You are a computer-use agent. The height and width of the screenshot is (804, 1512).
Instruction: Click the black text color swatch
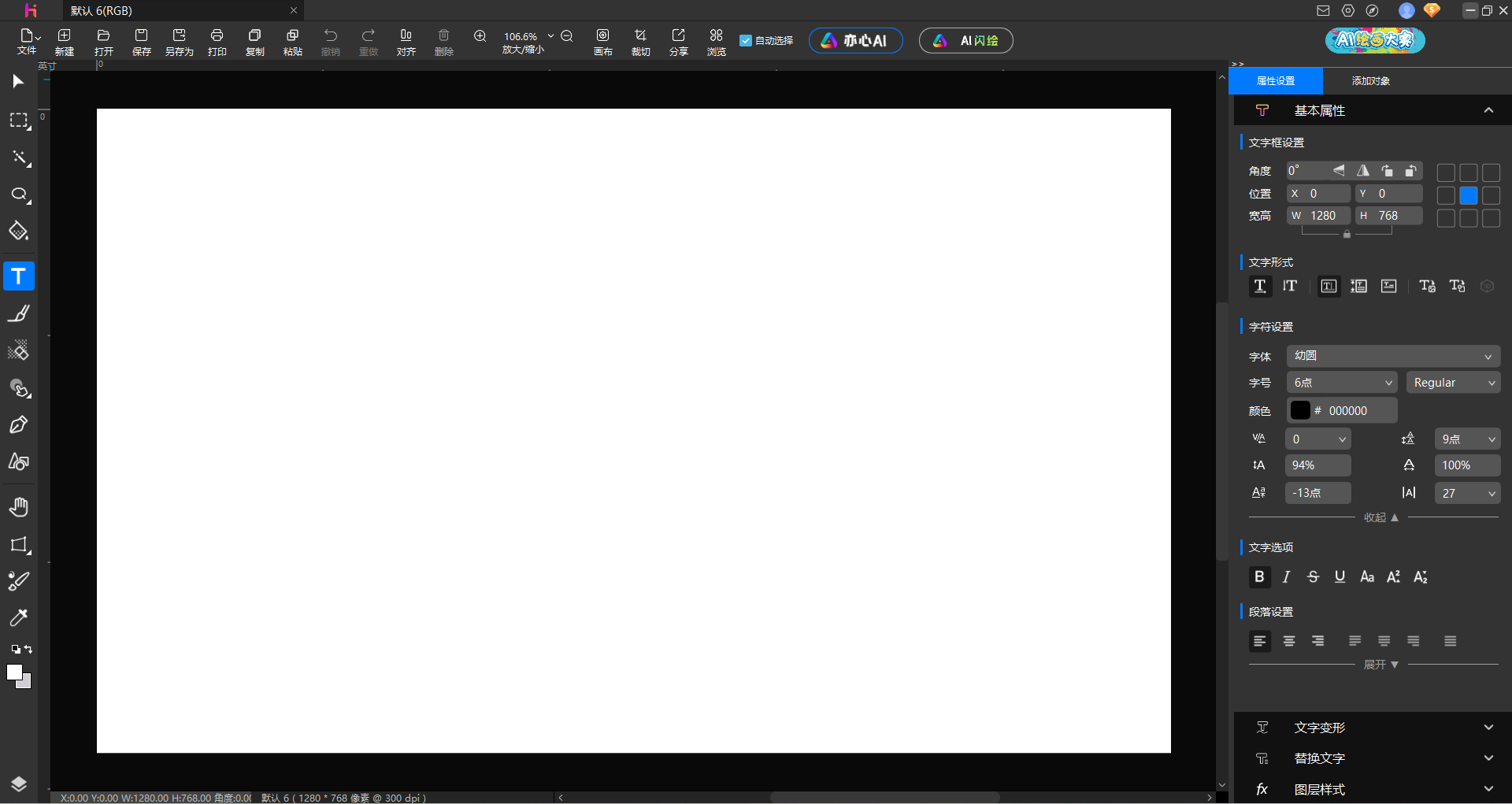tap(1300, 411)
